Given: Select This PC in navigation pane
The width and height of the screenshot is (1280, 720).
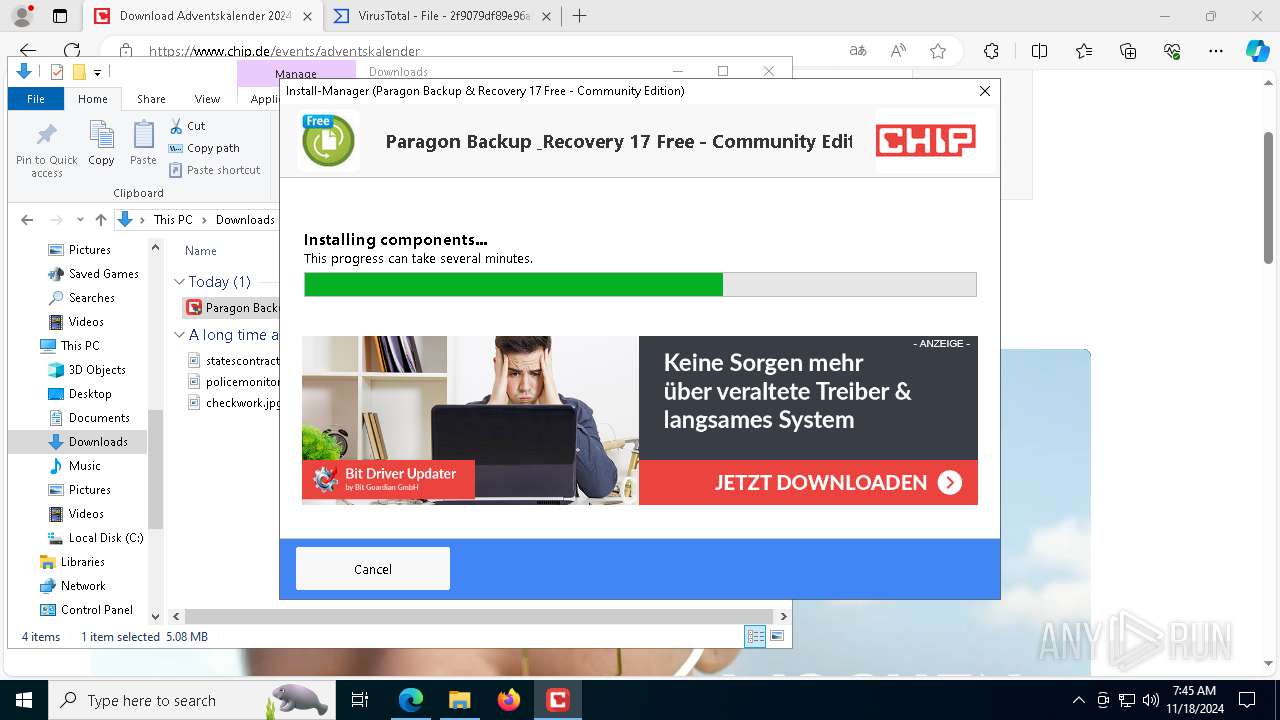Looking at the screenshot, I should point(79,346).
